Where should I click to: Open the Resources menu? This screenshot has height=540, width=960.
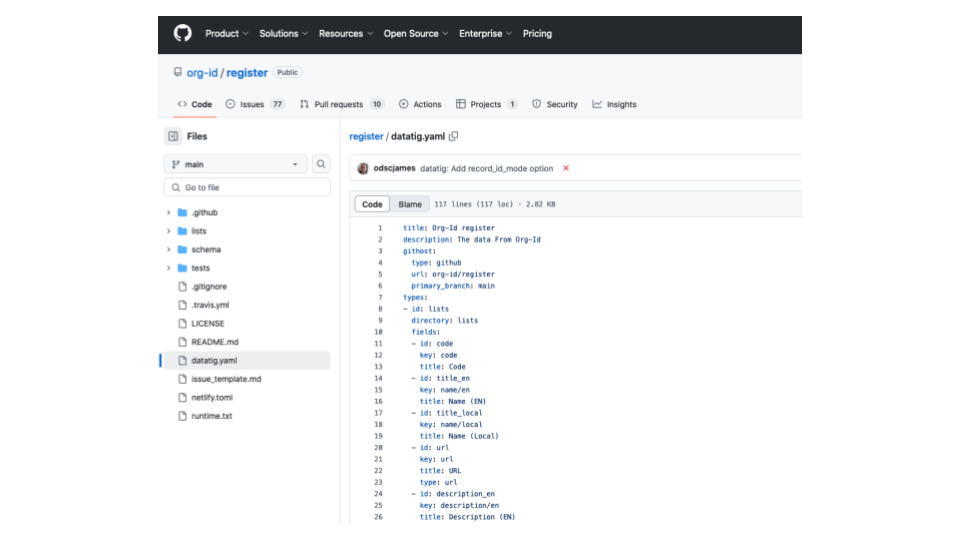point(346,34)
